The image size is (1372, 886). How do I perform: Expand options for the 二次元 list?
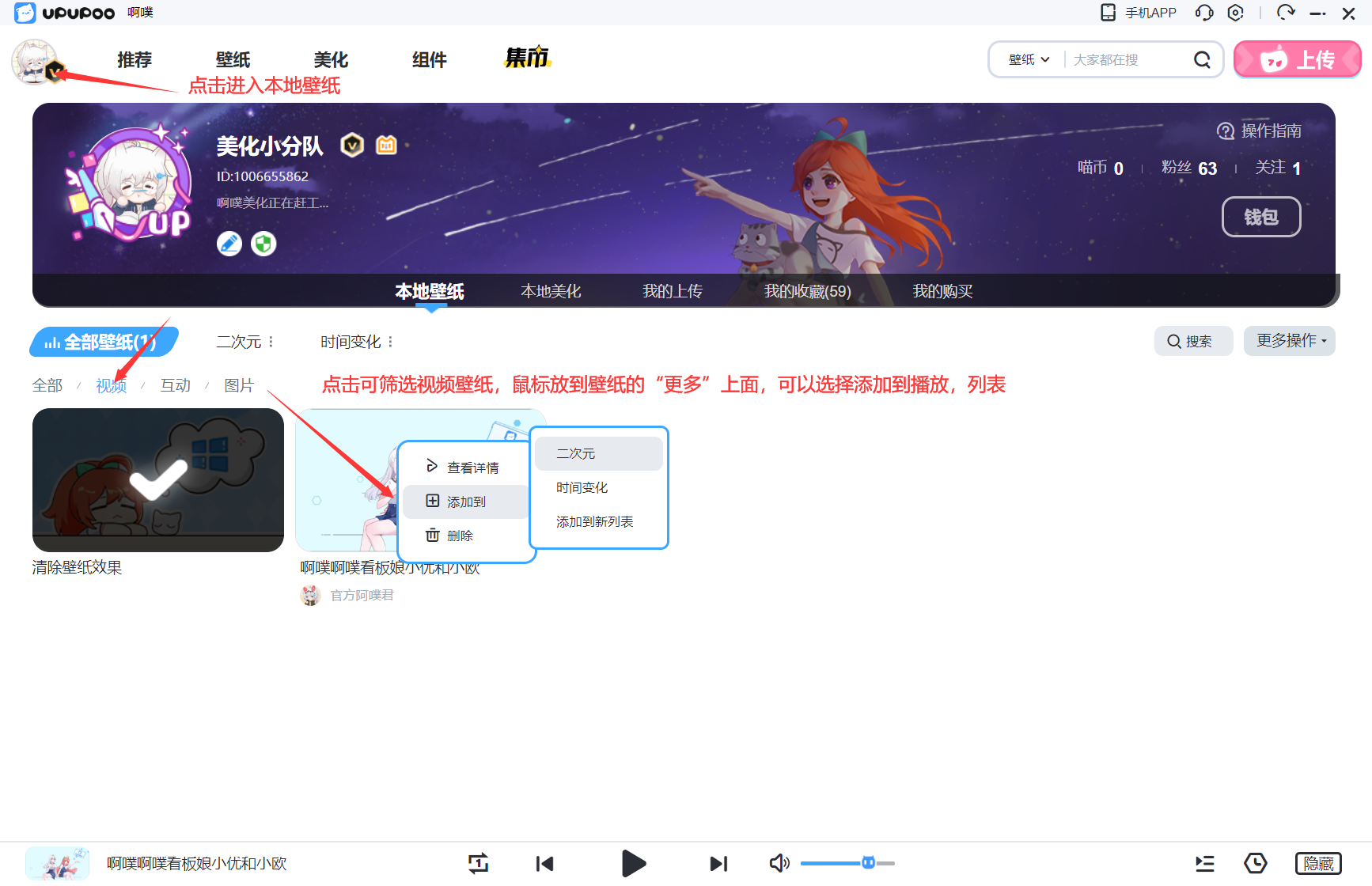[x=271, y=342]
